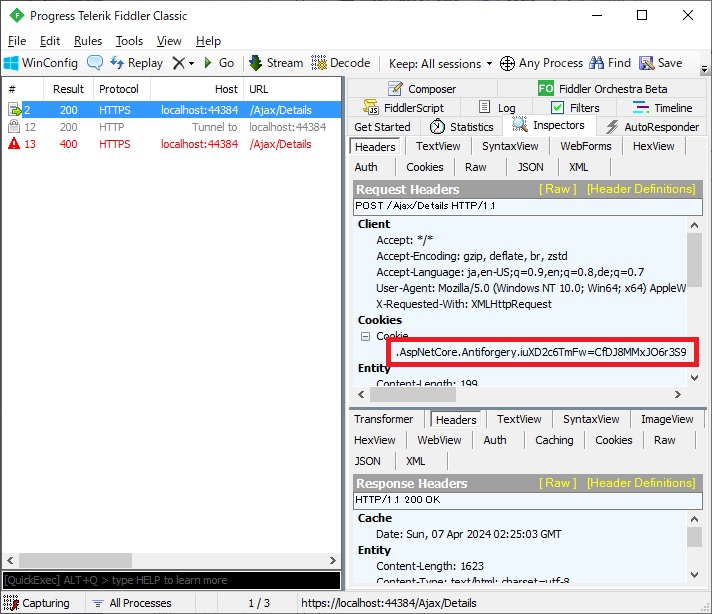Open the FiddlerScript tab
This screenshot has width=712, height=614.
click(x=403, y=108)
